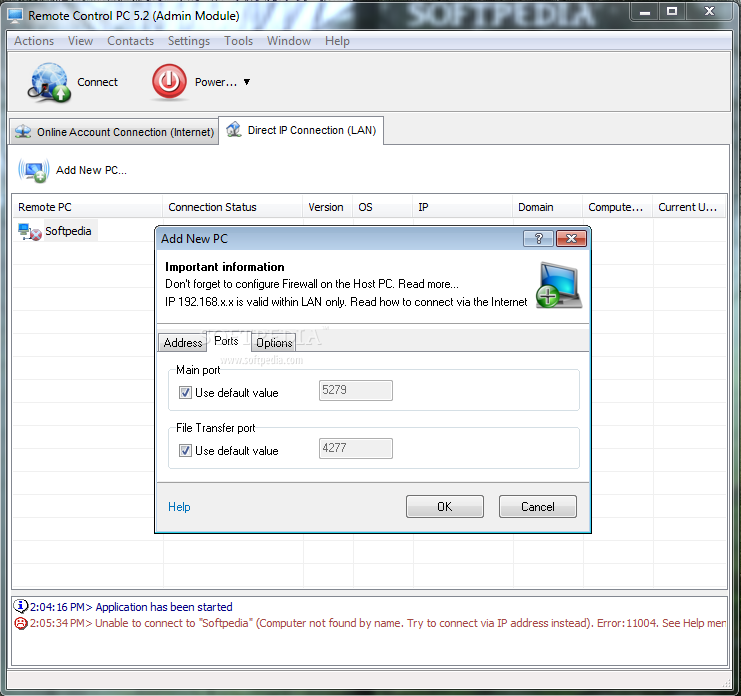Open the Actions menu
Screen dimensions: 741x696
34,41
